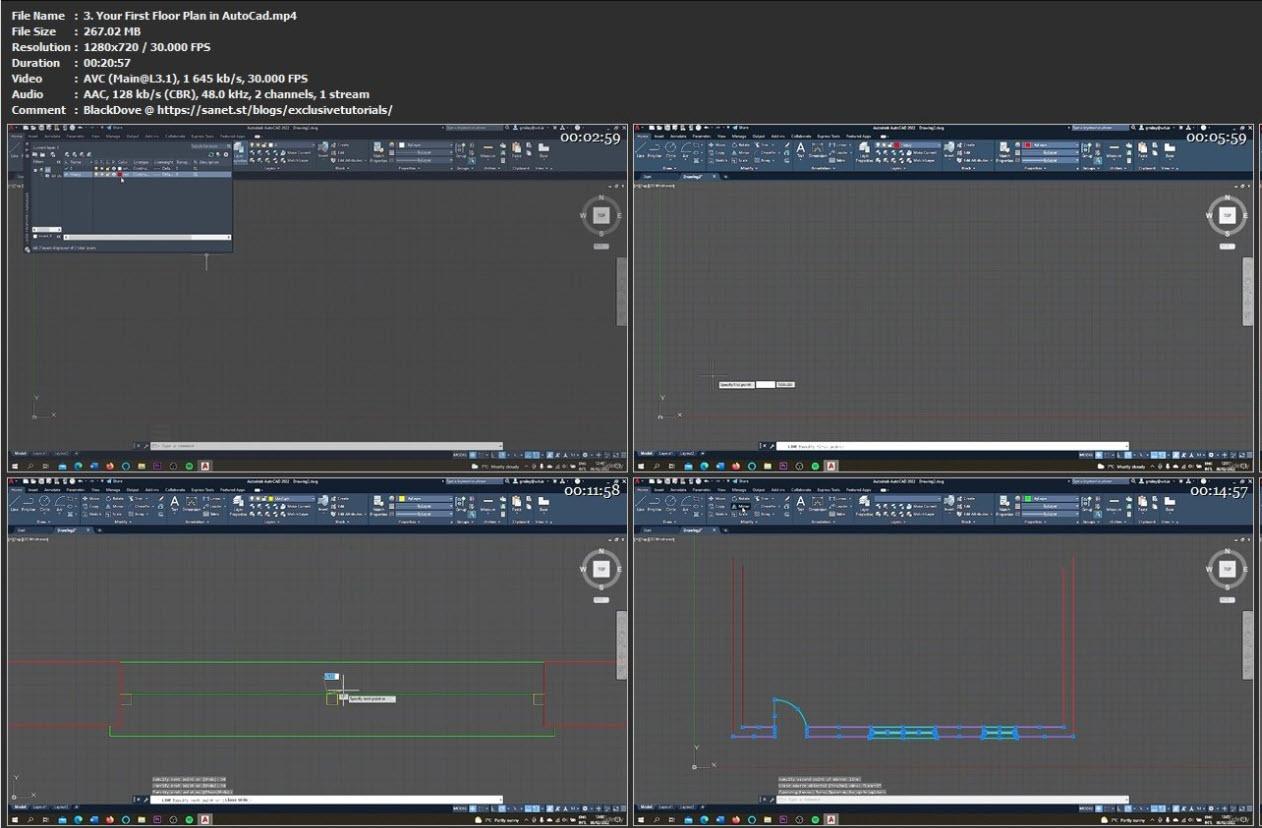Switch to the Drawing2 file tab at 00:05:59
This screenshot has width=1262, height=828.
pyautogui.click(x=692, y=176)
